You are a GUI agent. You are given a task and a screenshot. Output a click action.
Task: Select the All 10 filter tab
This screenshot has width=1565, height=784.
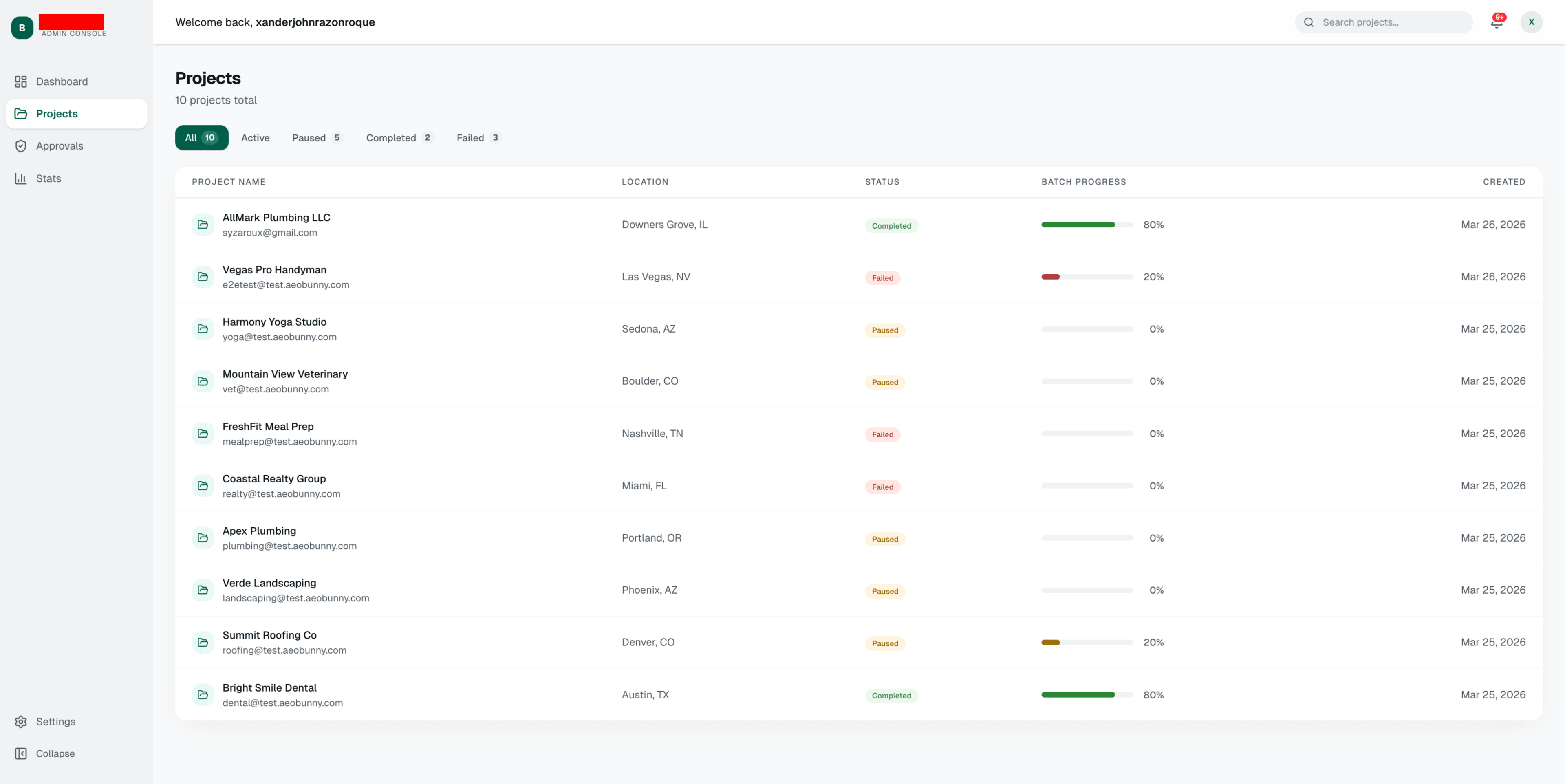(x=202, y=138)
